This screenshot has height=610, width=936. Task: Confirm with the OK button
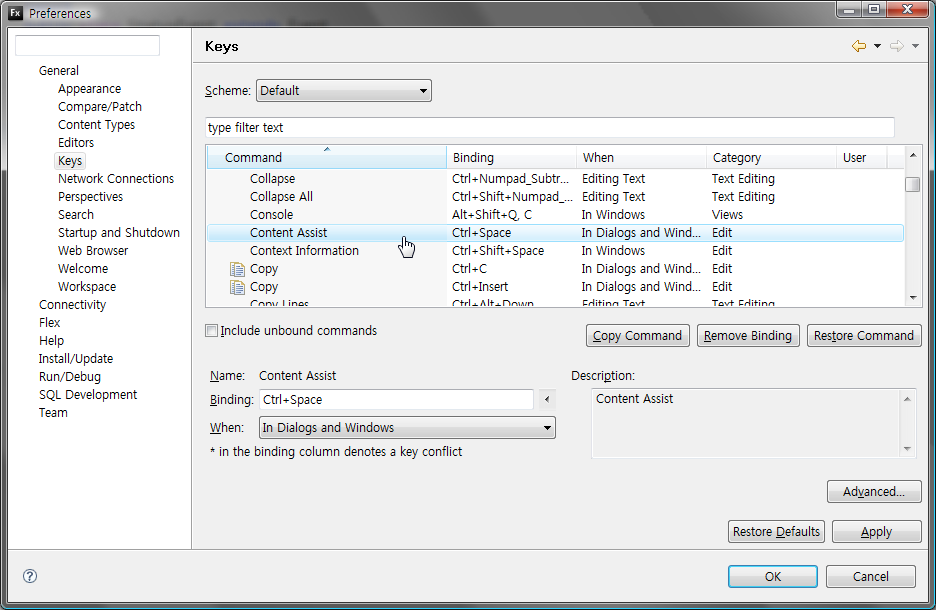pyautogui.click(x=772, y=577)
